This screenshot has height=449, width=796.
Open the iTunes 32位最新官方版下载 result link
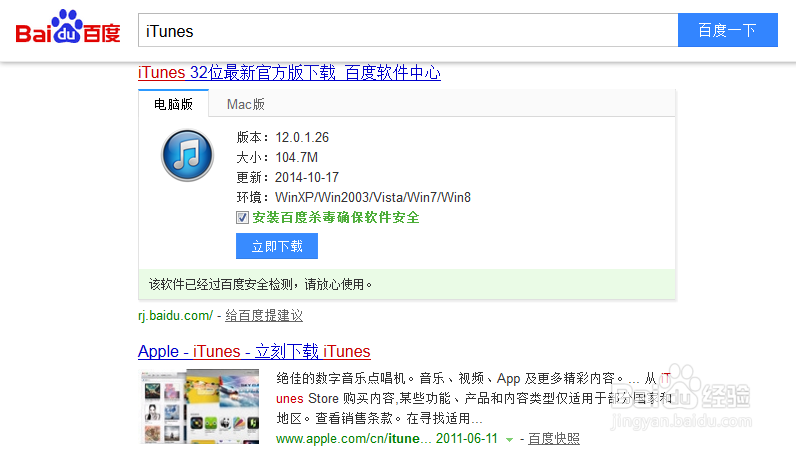pyautogui.click(x=289, y=73)
